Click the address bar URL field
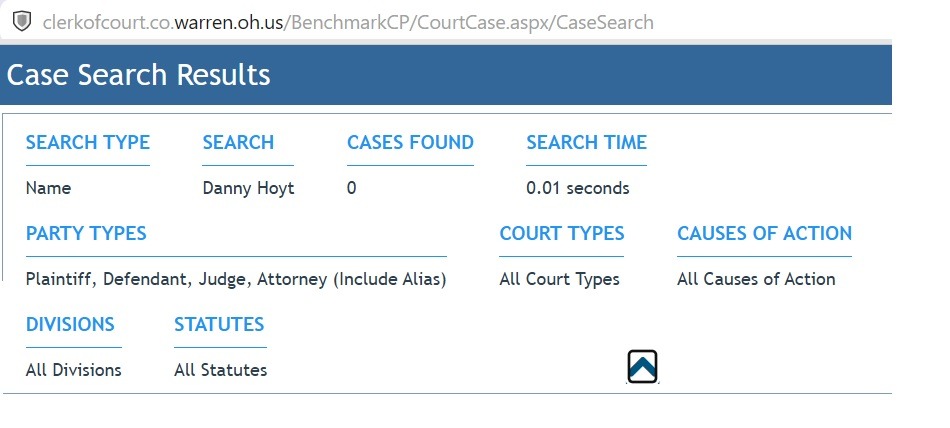 pos(348,22)
